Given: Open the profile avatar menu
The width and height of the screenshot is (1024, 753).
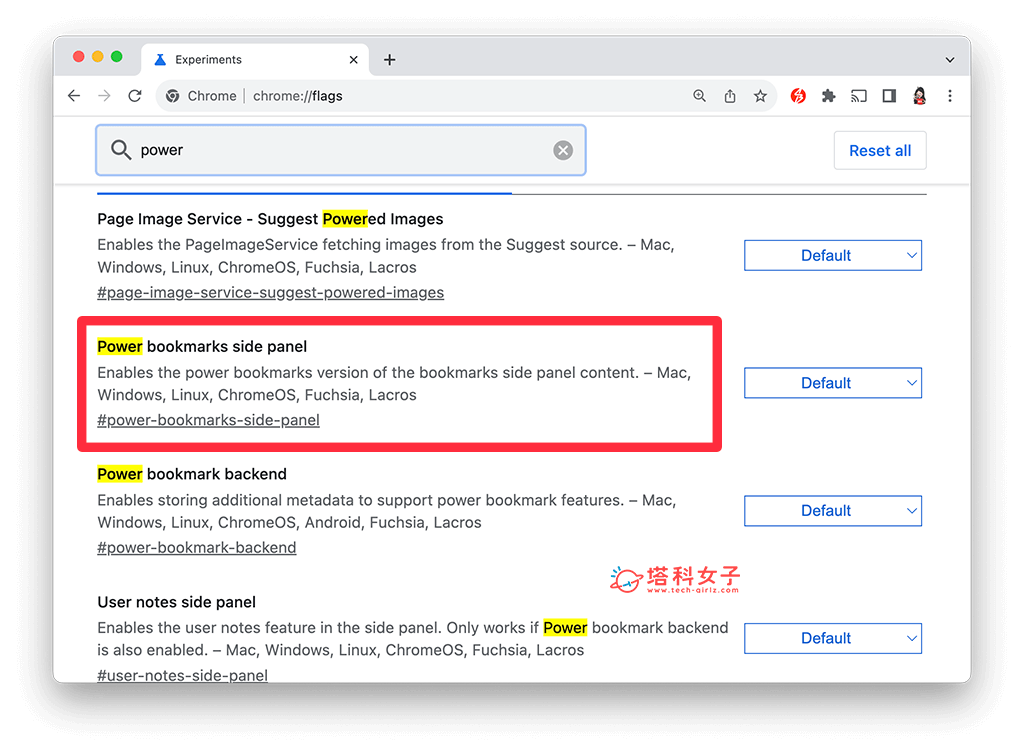Looking at the screenshot, I should (x=920, y=96).
